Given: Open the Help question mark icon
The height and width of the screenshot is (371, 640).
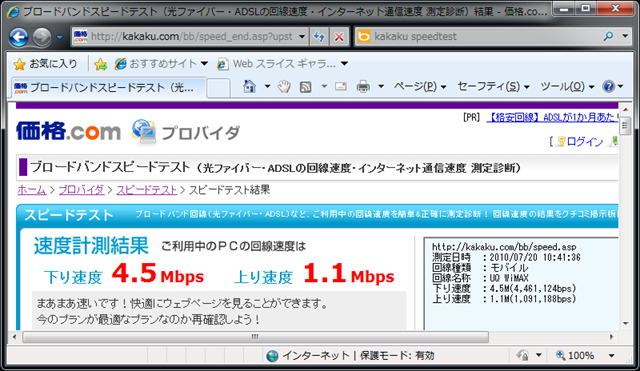Looking at the screenshot, I should point(608,87).
